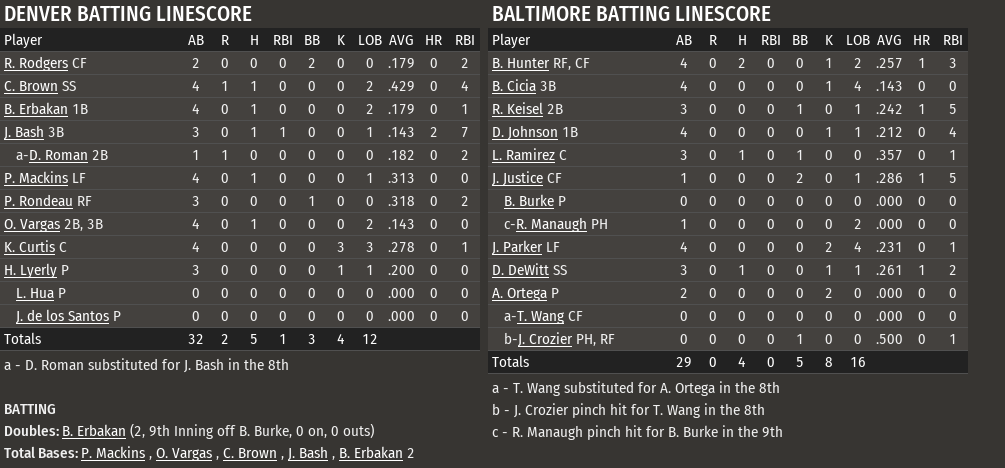
Task: Click the L. Hua player name
Action: [35, 293]
